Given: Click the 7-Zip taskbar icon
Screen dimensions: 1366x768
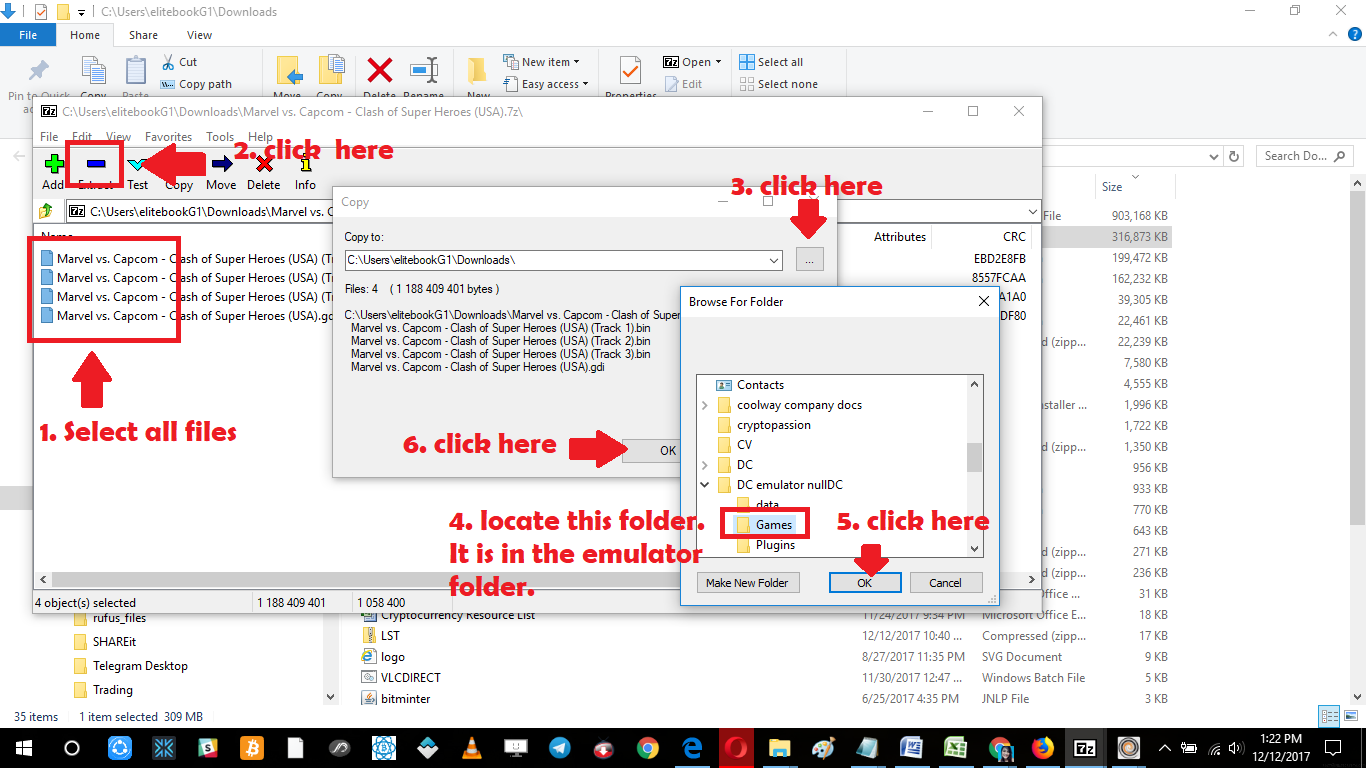Looking at the screenshot, I should (x=1085, y=748).
